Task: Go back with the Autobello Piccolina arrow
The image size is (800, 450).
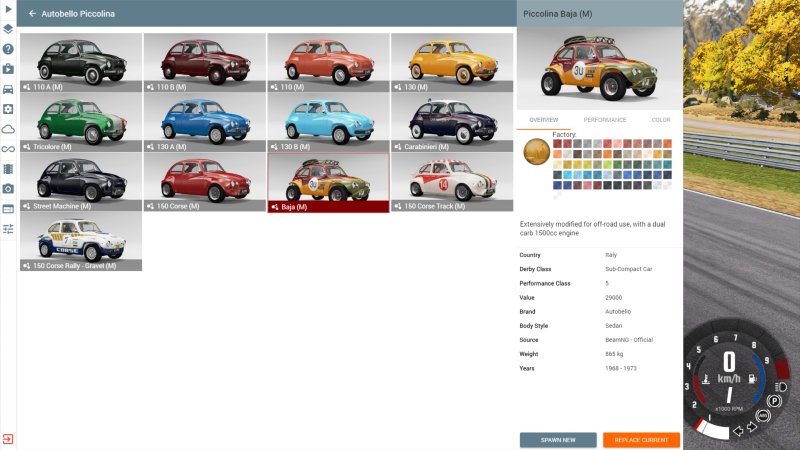Action: 32,14
